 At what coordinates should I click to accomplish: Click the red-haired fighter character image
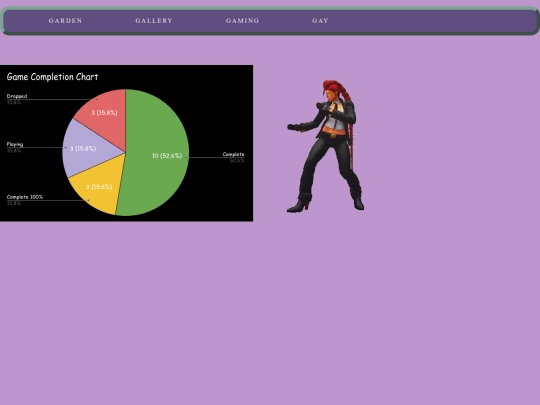[325, 146]
